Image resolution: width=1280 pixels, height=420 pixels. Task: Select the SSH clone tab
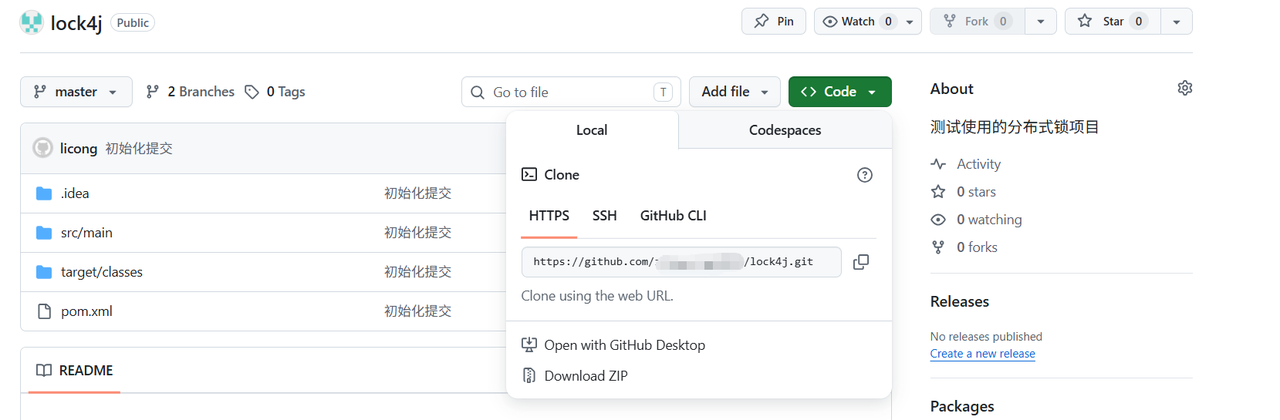point(605,215)
